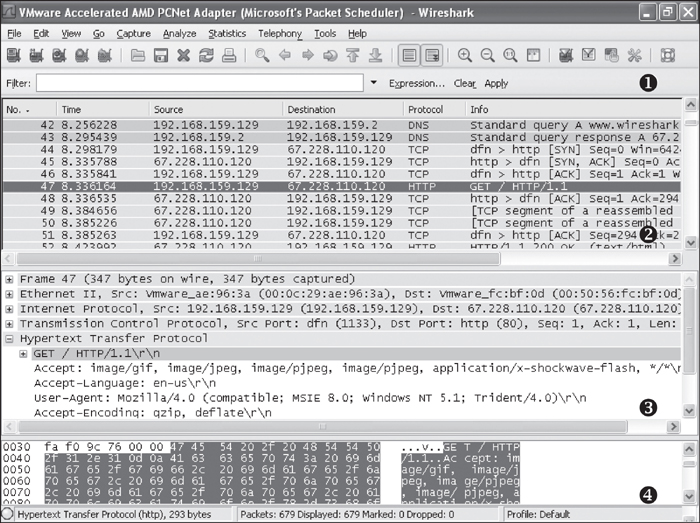The width and height of the screenshot is (700, 523).
Task: Click the Expression... button
Action: pyautogui.click(x=417, y=83)
